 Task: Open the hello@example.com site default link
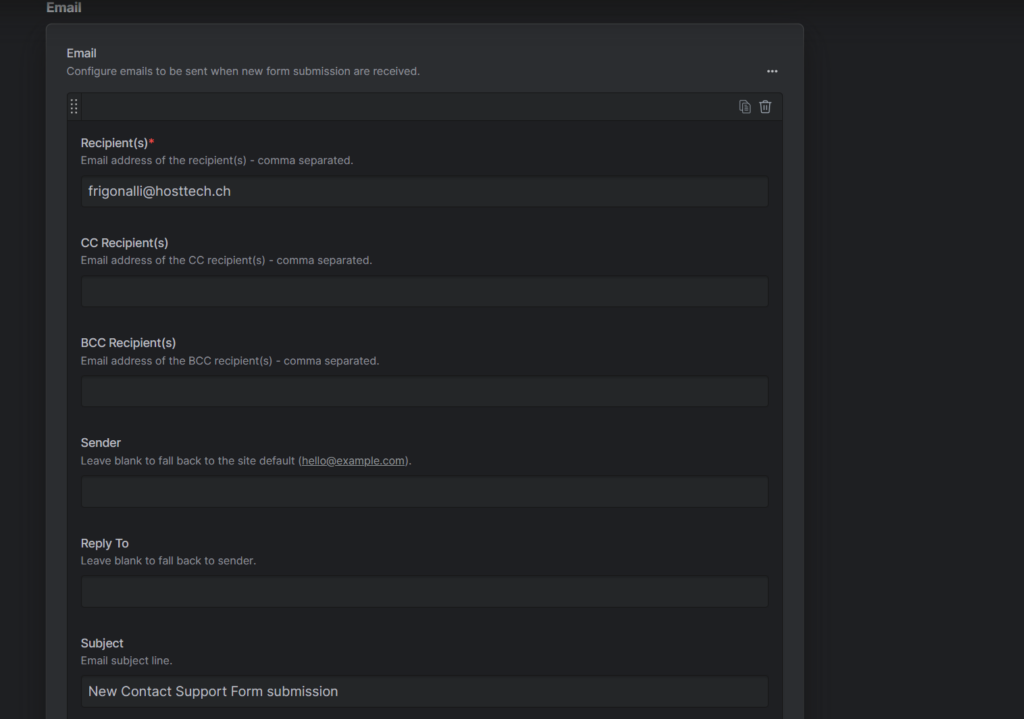(x=354, y=461)
